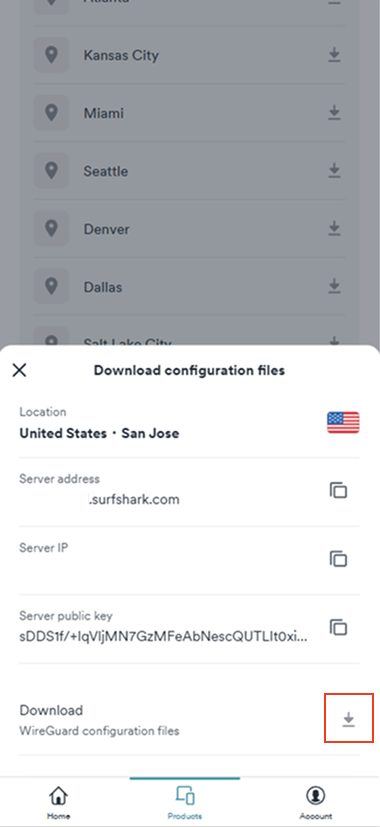Viewport: 380px width, 827px height.
Task: Download Kansas City configuration
Action: [334, 55]
